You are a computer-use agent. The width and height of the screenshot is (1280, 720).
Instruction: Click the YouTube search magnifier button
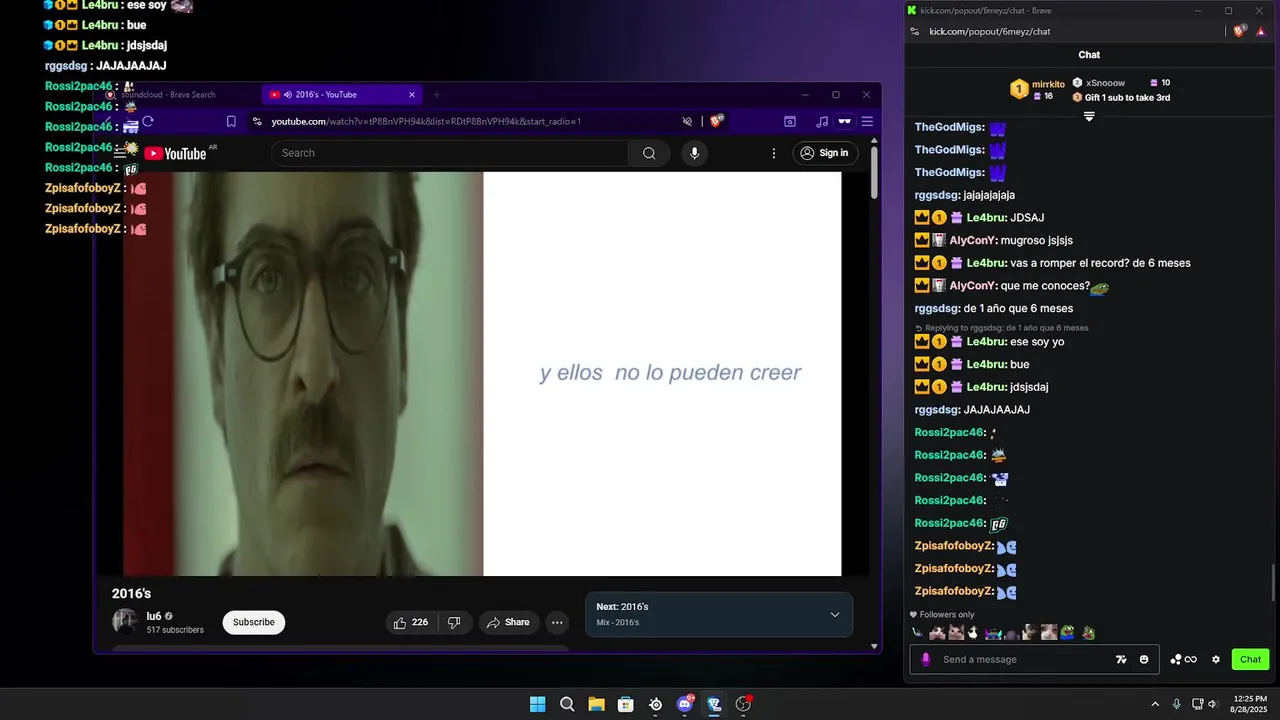tap(649, 153)
